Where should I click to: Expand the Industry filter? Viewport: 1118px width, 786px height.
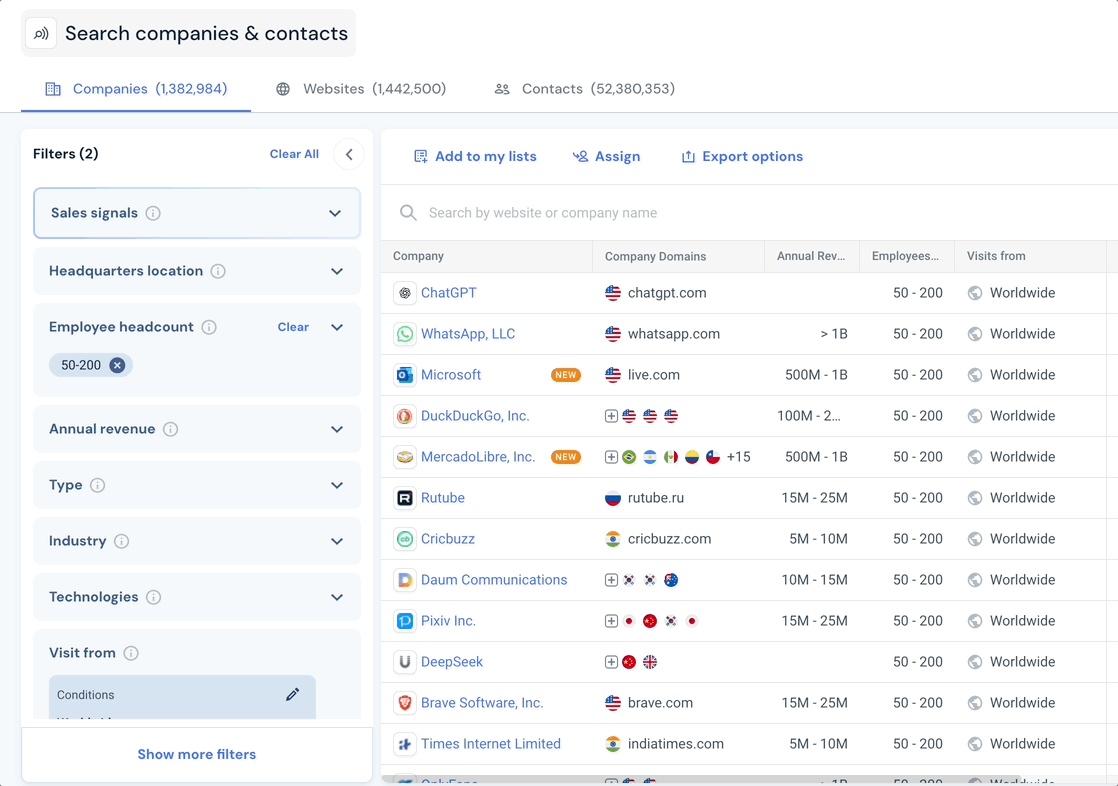pyautogui.click(x=337, y=541)
